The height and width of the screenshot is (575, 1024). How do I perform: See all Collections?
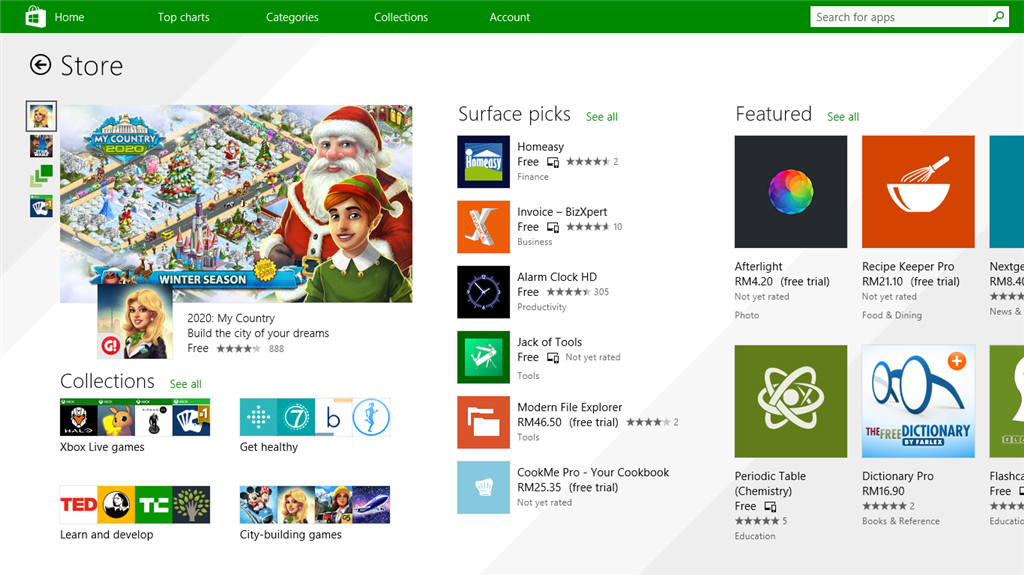pos(185,384)
